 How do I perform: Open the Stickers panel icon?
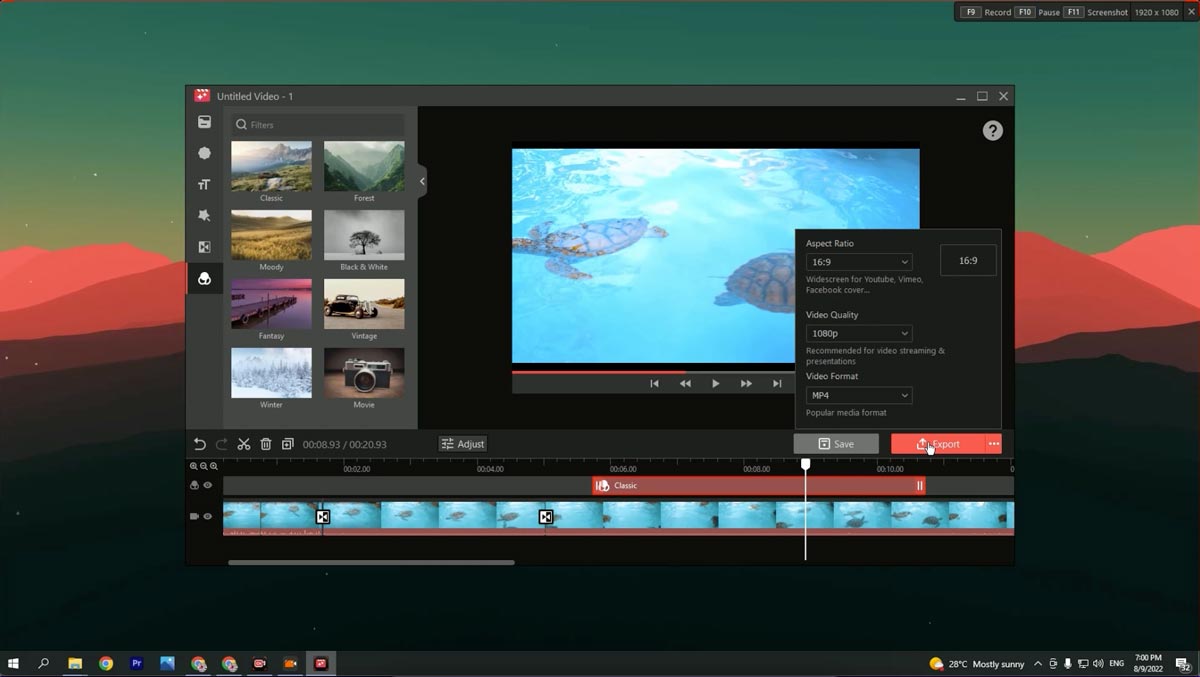pyautogui.click(x=204, y=215)
